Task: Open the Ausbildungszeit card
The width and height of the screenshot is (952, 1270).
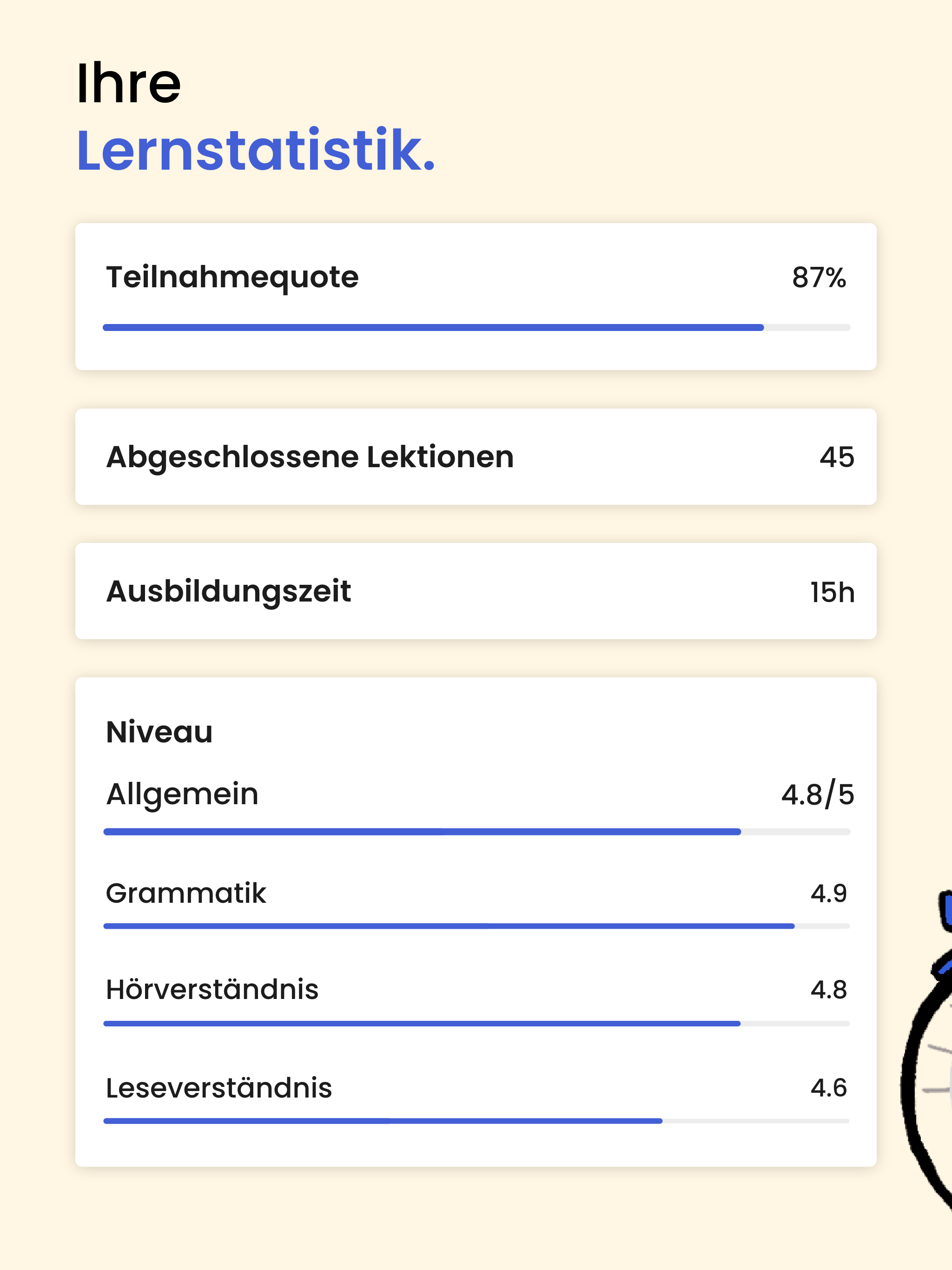Action: coord(476,591)
